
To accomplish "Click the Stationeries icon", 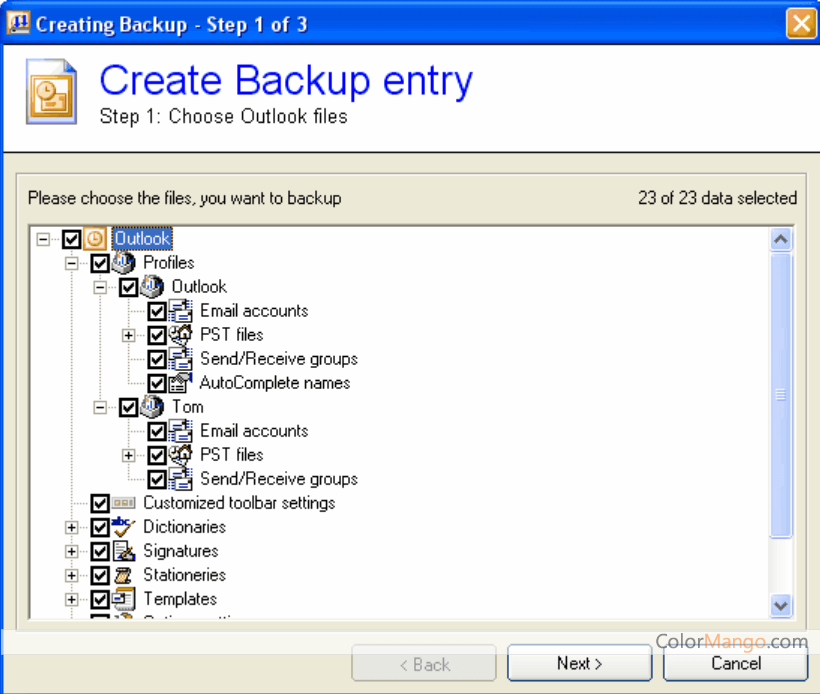I will [124, 575].
